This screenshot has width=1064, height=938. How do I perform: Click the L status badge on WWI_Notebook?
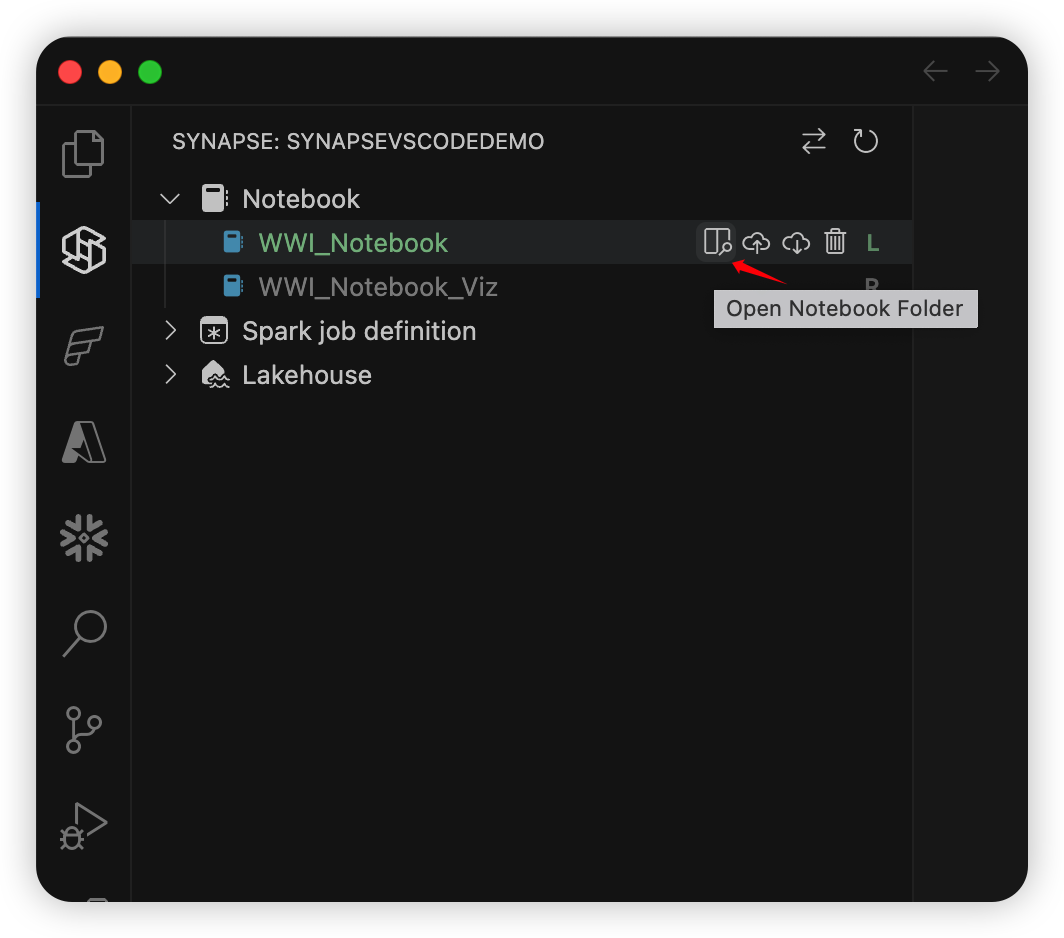click(x=873, y=242)
